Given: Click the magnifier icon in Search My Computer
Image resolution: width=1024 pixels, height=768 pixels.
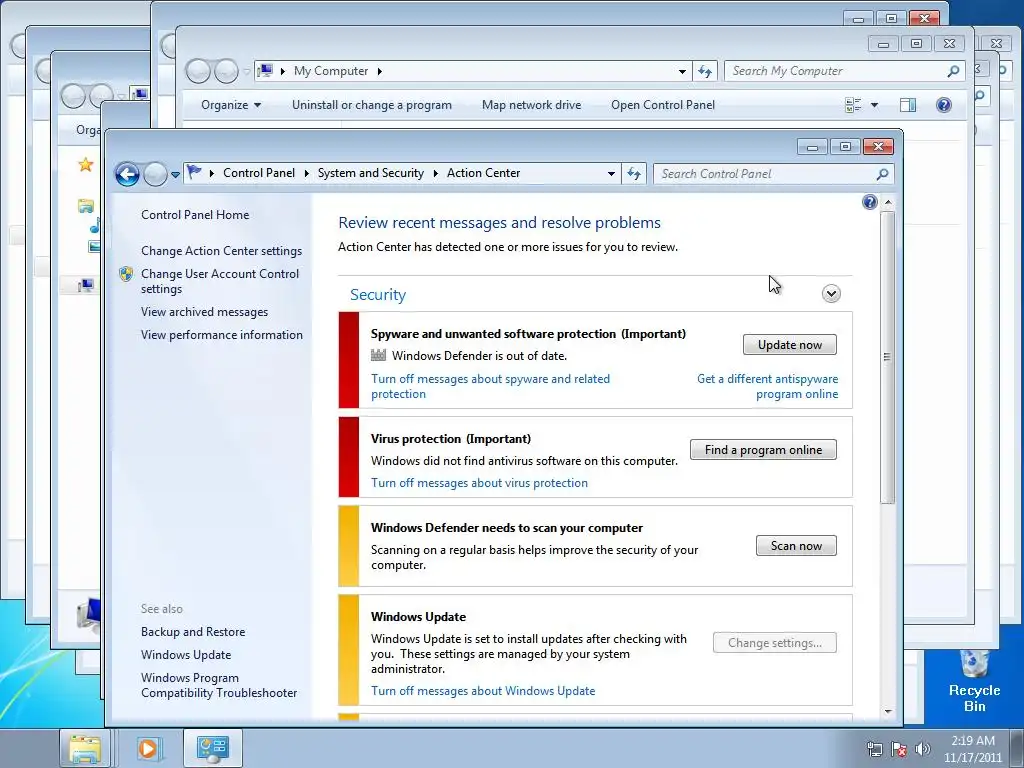Looking at the screenshot, I should tap(953, 71).
